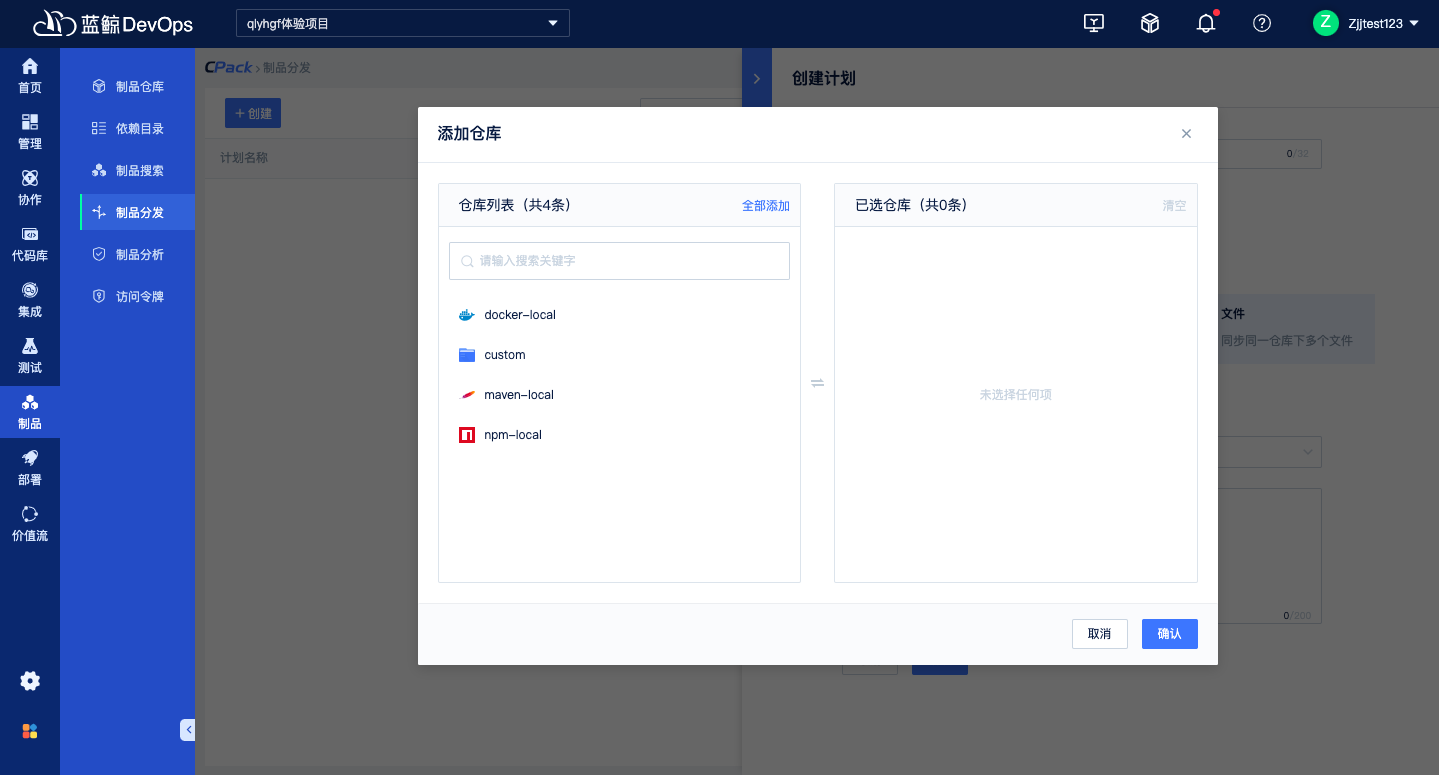Image resolution: width=1439 pixels, height=775 pixels.
Task: Click the transfer arrows between lists
Action: click(817, 383)
